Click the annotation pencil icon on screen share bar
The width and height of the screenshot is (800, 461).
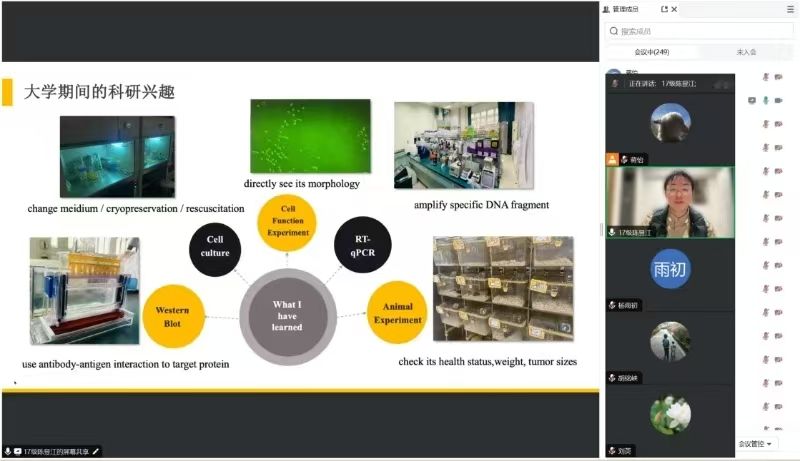(x=96, y=452)
